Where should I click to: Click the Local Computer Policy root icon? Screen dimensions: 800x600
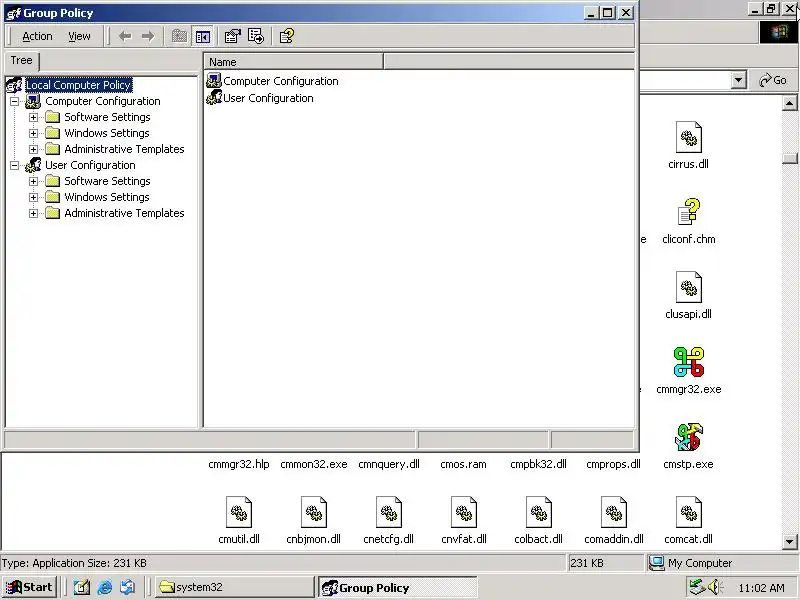[x=14, y=85]
